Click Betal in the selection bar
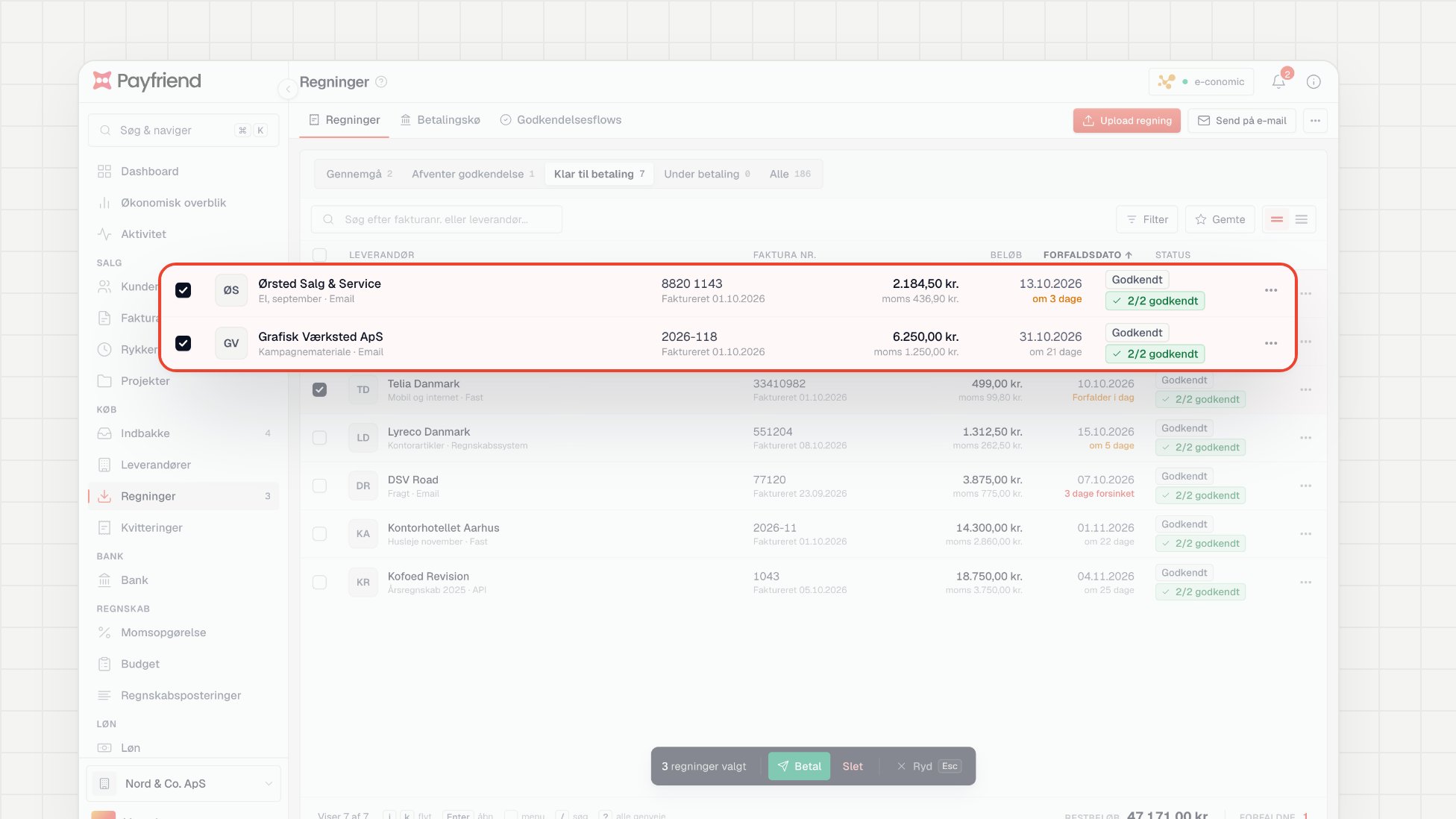 799,767
